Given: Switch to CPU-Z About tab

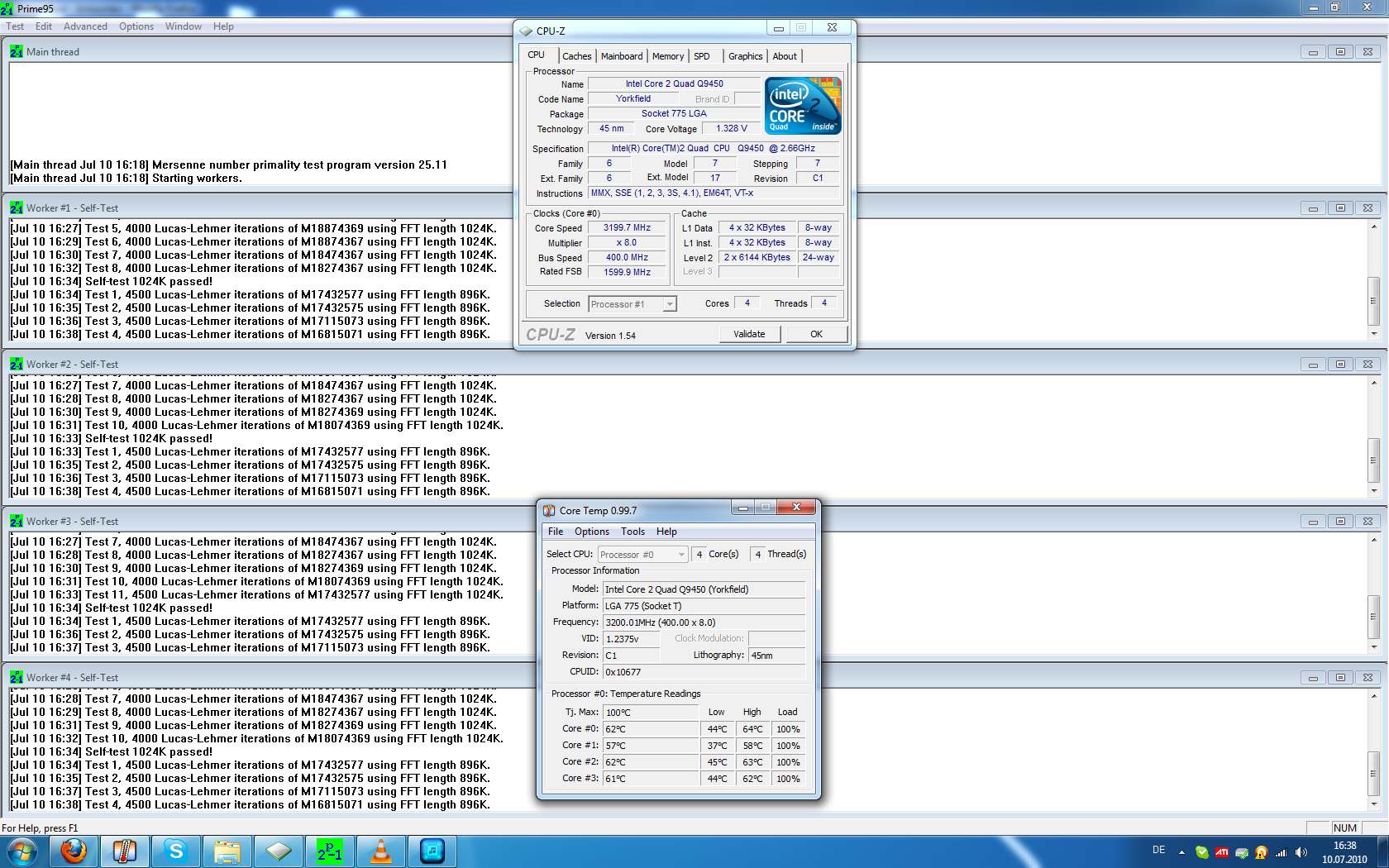Looking at the screenshot, I should pyautogui.click(x=785, y=56).
